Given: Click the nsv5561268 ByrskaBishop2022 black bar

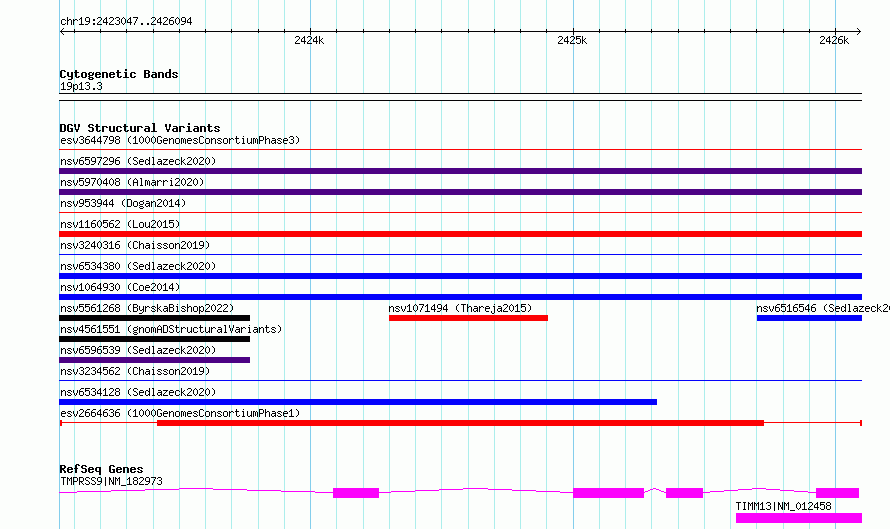Looking at the screenshot, I should pos(154,318).
